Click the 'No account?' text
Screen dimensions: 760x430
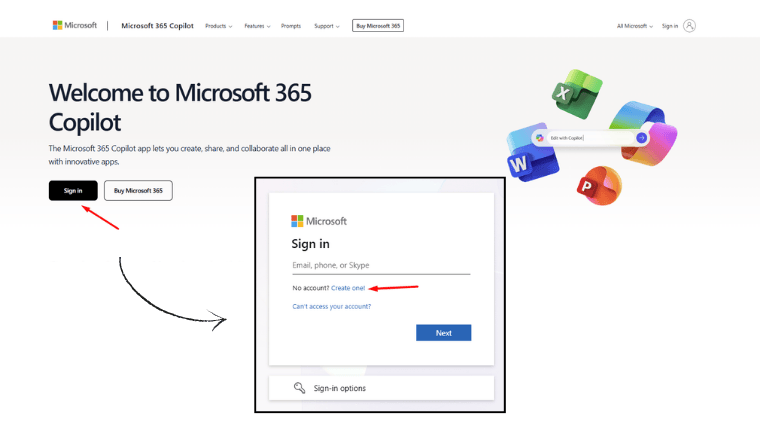pyautogui.click(x=311, y=288)
